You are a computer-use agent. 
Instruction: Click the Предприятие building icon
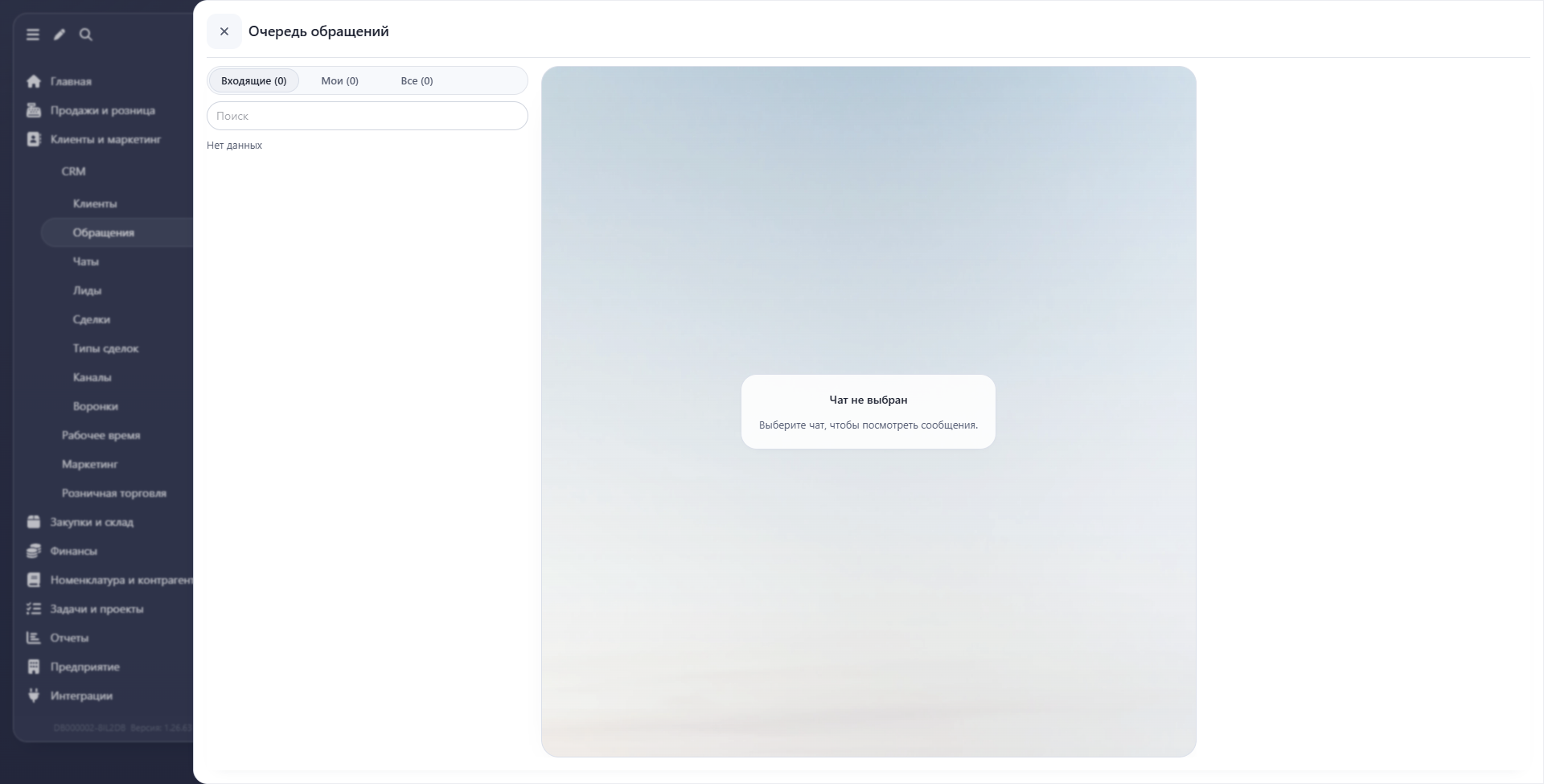[34, 667]
